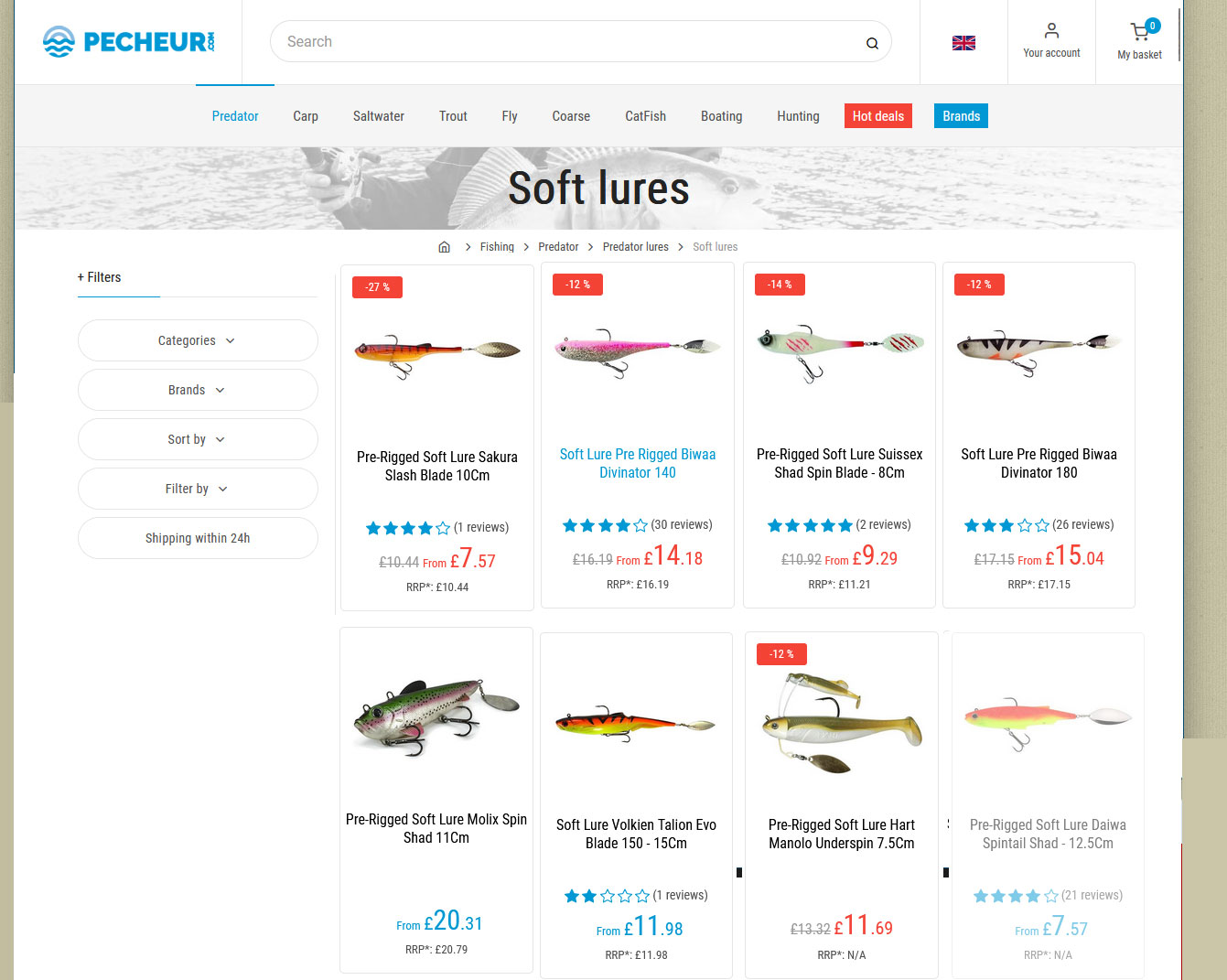
Task: Click the search magnifier icon
Action: coord(872,43)
